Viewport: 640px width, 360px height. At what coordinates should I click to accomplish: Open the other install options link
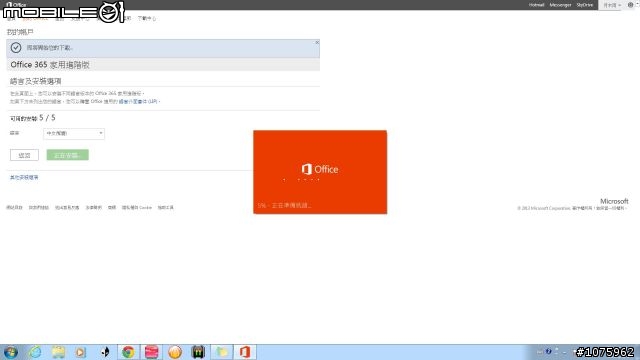[24, 178]
